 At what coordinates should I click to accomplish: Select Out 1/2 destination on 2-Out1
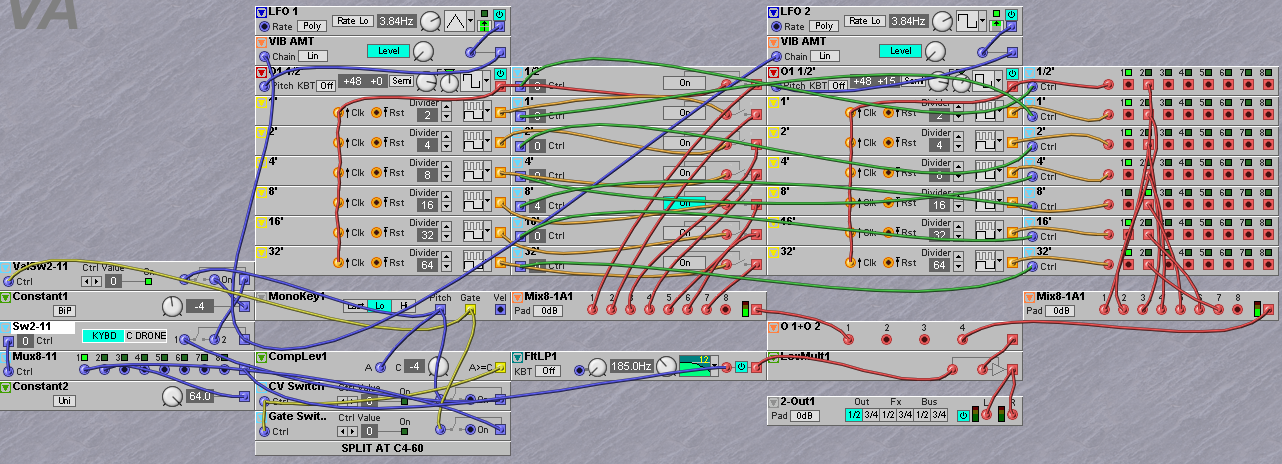tap(854, 415)
